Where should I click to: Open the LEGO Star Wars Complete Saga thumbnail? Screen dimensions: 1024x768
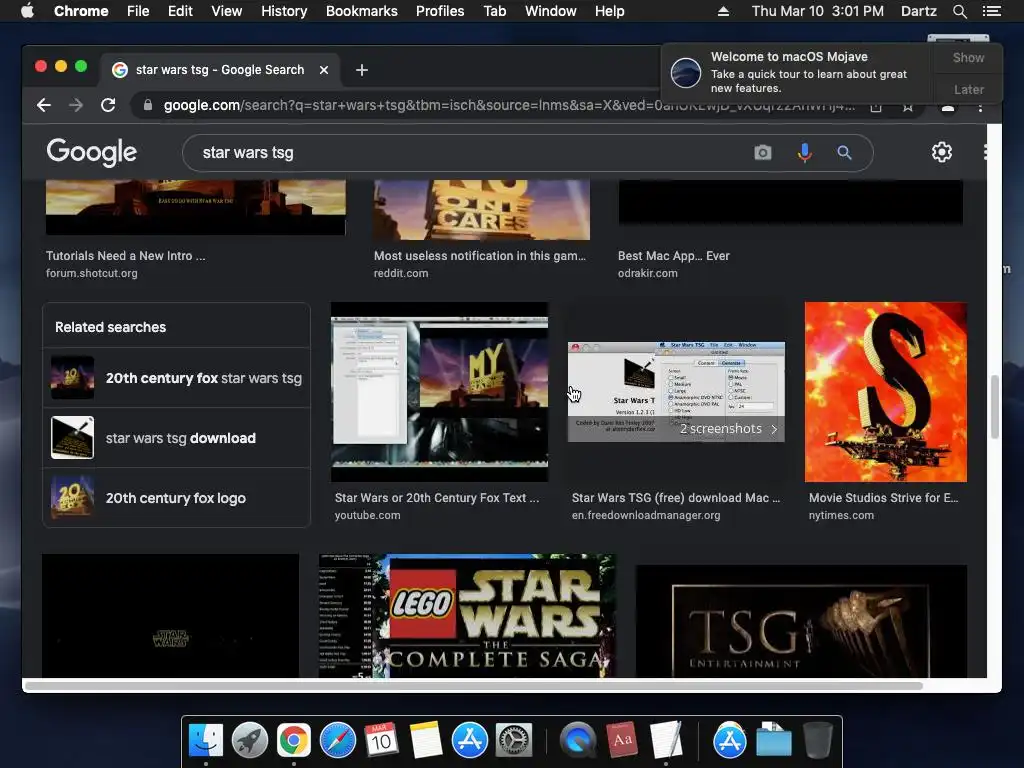point(467,615)
